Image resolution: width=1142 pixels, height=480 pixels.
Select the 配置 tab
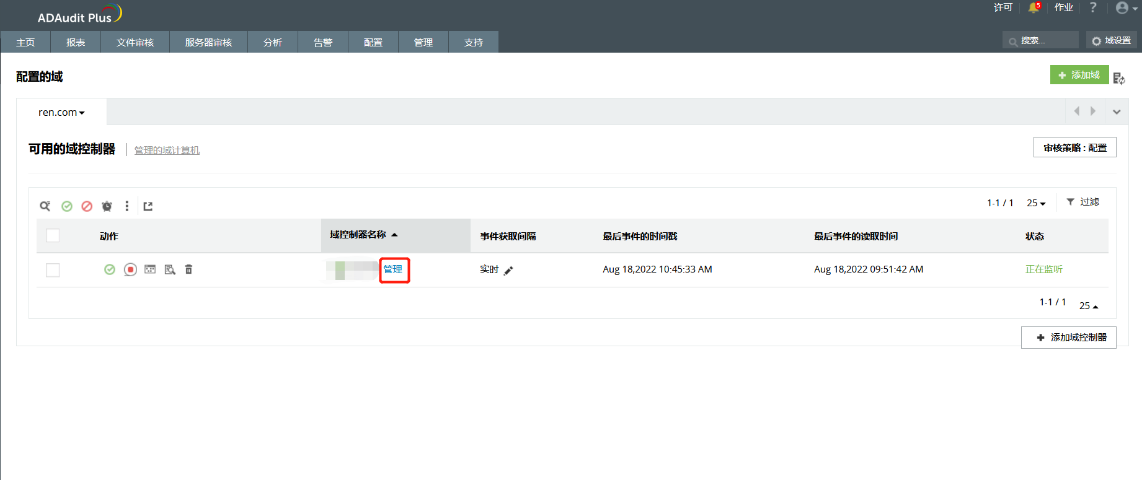pyautogui.click(x=374, y=42)
